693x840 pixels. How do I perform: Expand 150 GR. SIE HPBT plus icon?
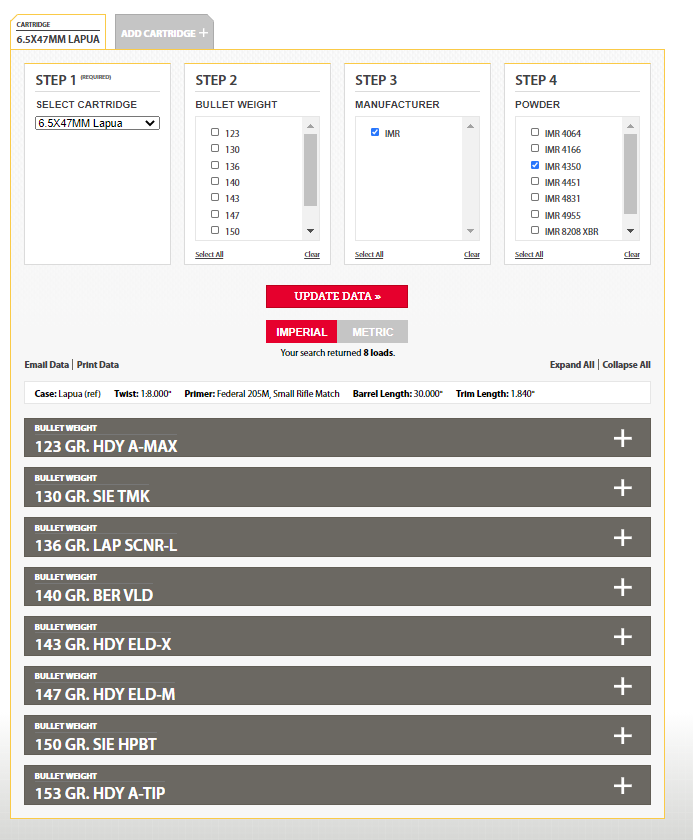[622, 735]
